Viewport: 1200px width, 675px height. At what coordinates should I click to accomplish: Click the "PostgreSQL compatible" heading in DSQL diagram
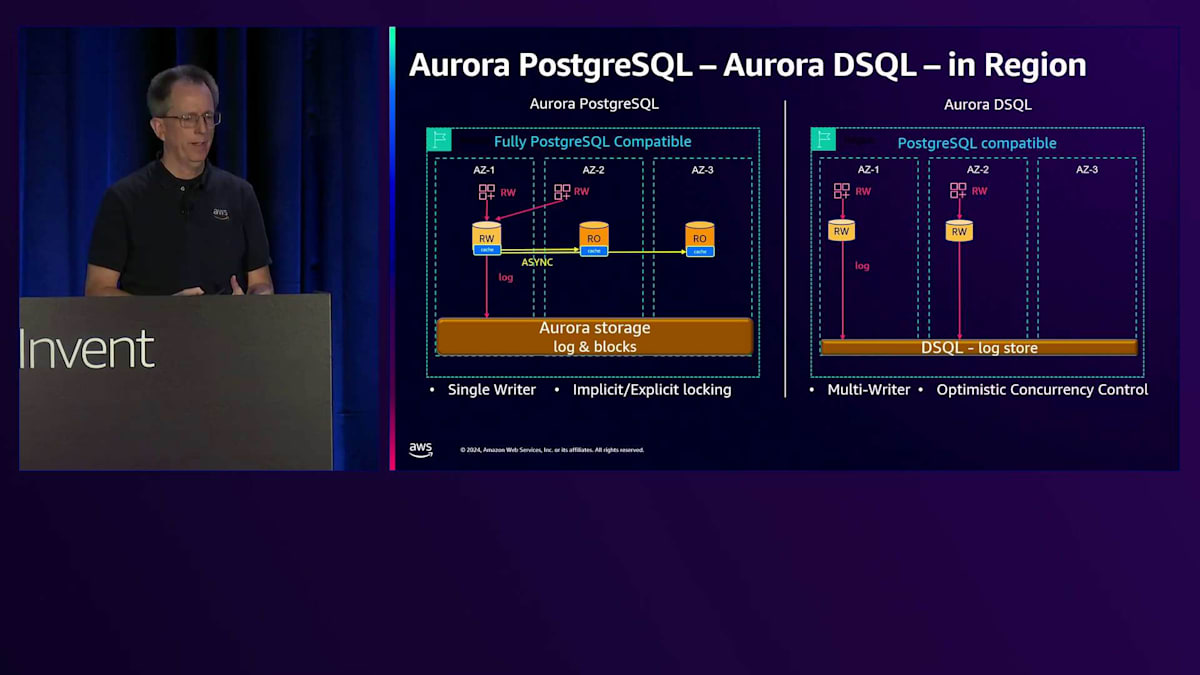(x=977, y=143)
